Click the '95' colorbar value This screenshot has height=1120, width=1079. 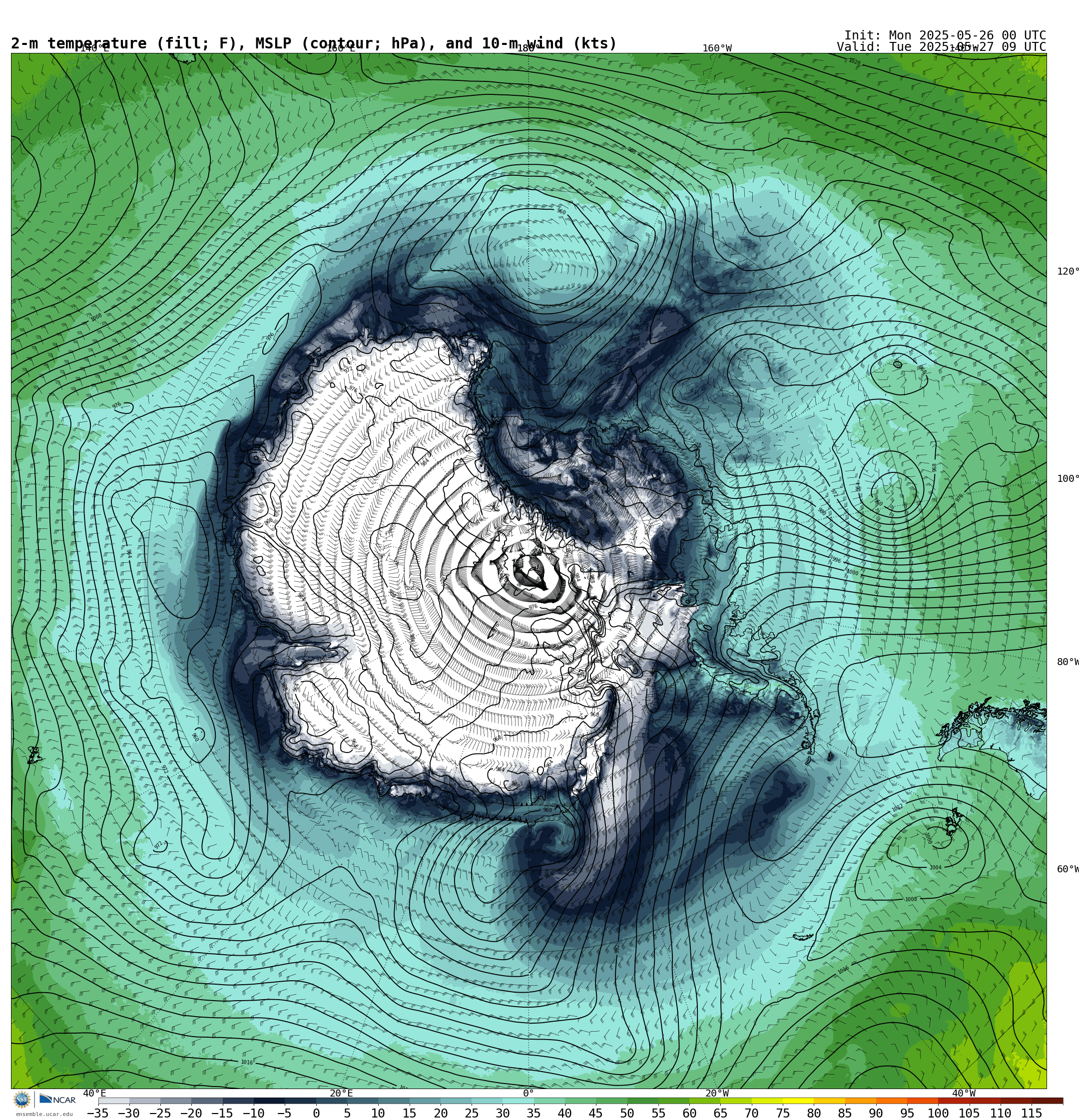tap(907, 1113)
